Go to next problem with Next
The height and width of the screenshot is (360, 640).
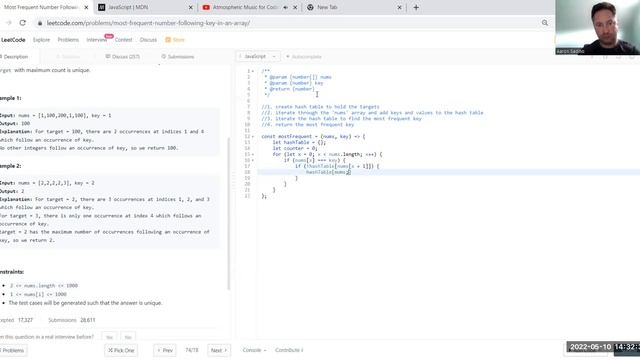pyautogui.click(x=219, y=350)
